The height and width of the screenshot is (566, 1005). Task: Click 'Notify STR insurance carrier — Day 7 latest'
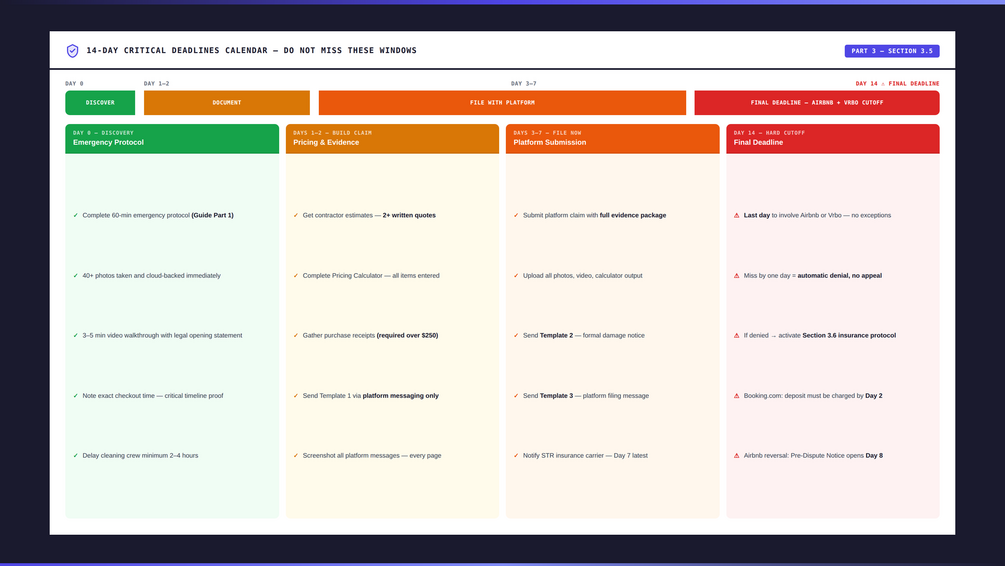click(x=585, y=456)
